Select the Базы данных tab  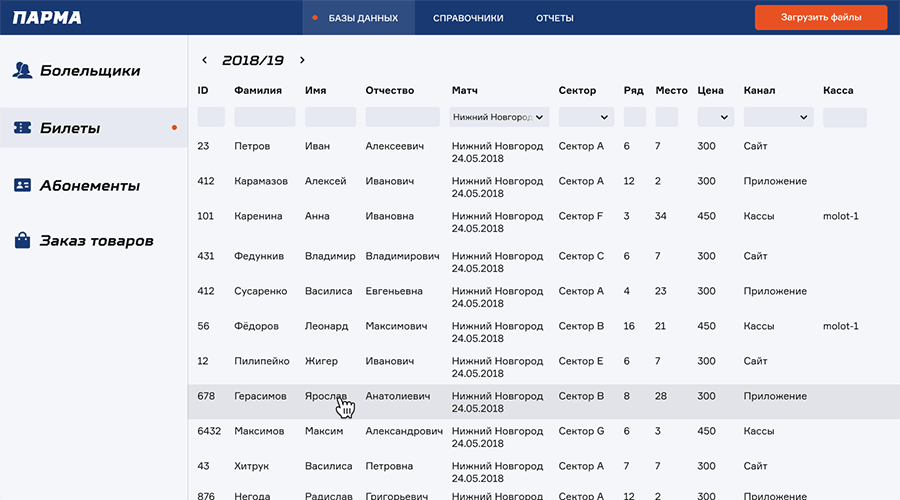coord(363,18)
